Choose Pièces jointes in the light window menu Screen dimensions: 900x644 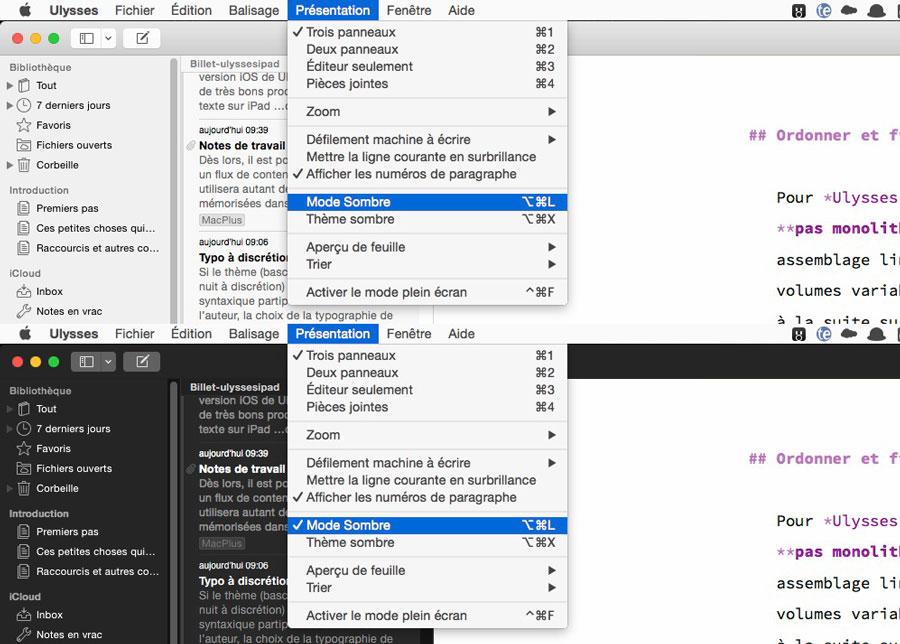pyautogui.click(x=427, y=84)
